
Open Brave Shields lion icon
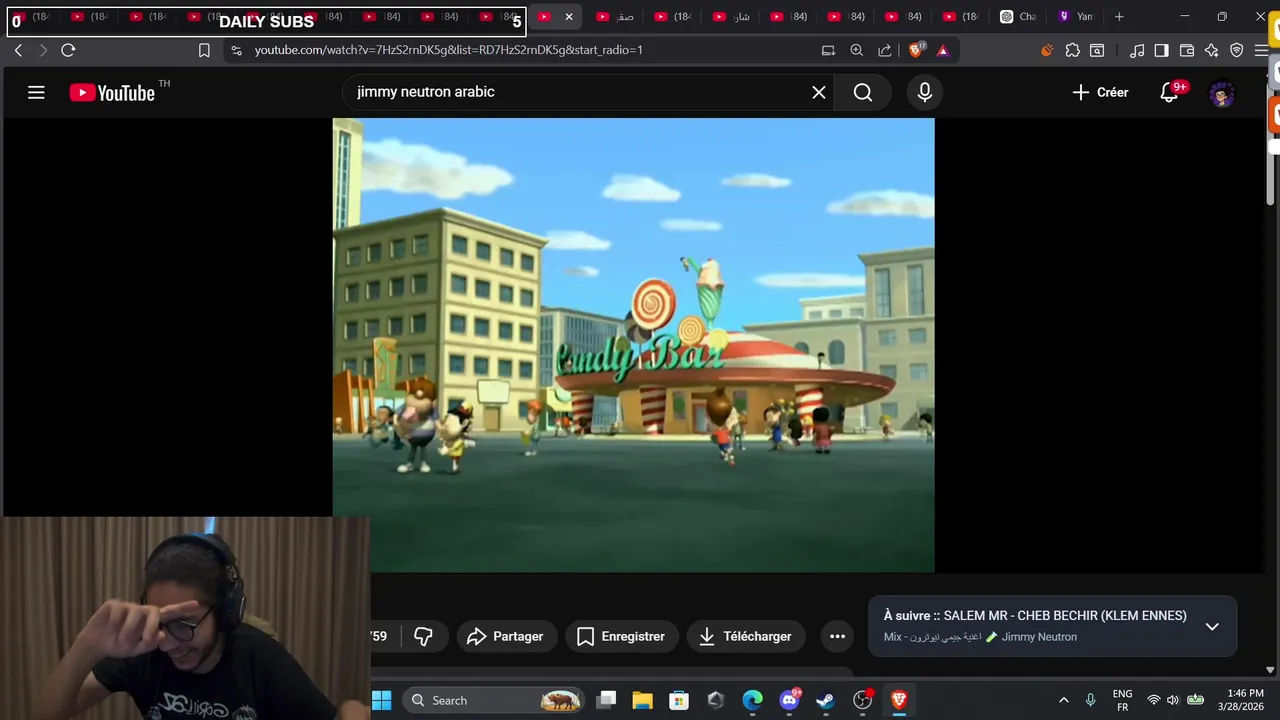pyautogui.click(x=916, y=50)
